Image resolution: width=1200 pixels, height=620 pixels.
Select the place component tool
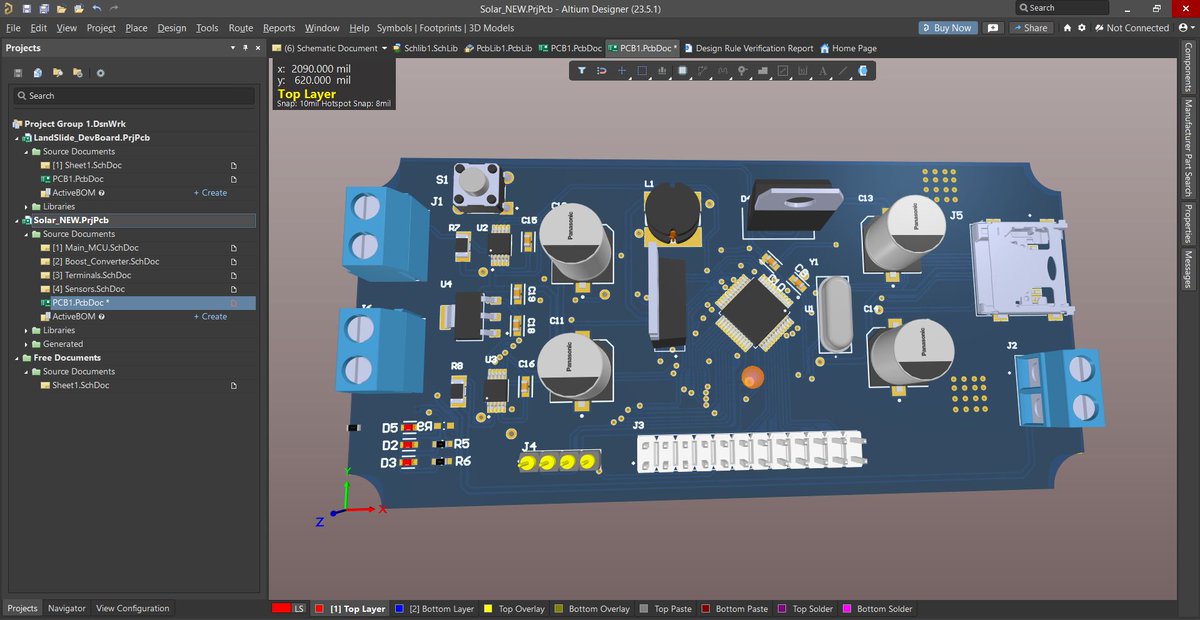[682, 71]
